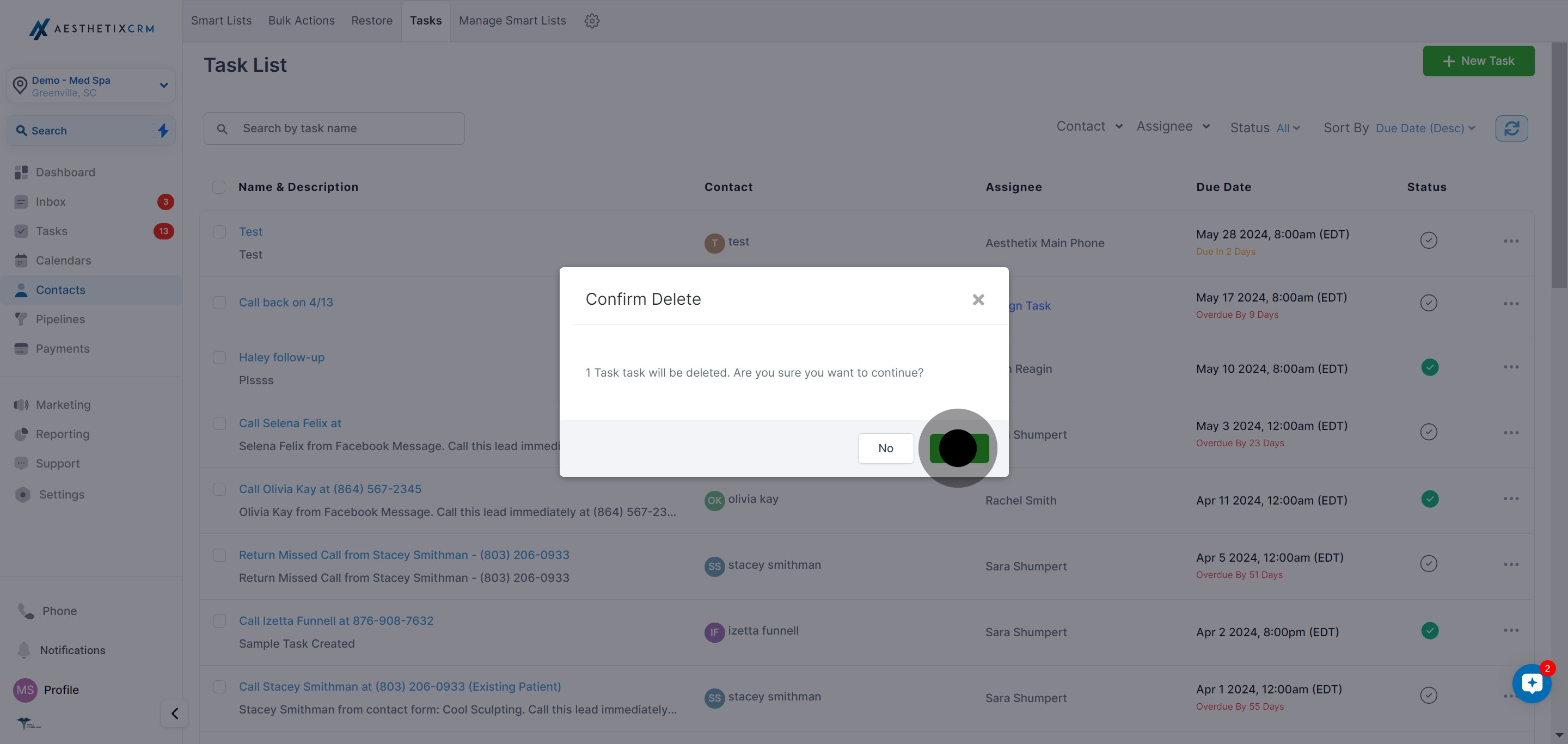
Task: Open more options for the Test task
Action: (1511, 241)
